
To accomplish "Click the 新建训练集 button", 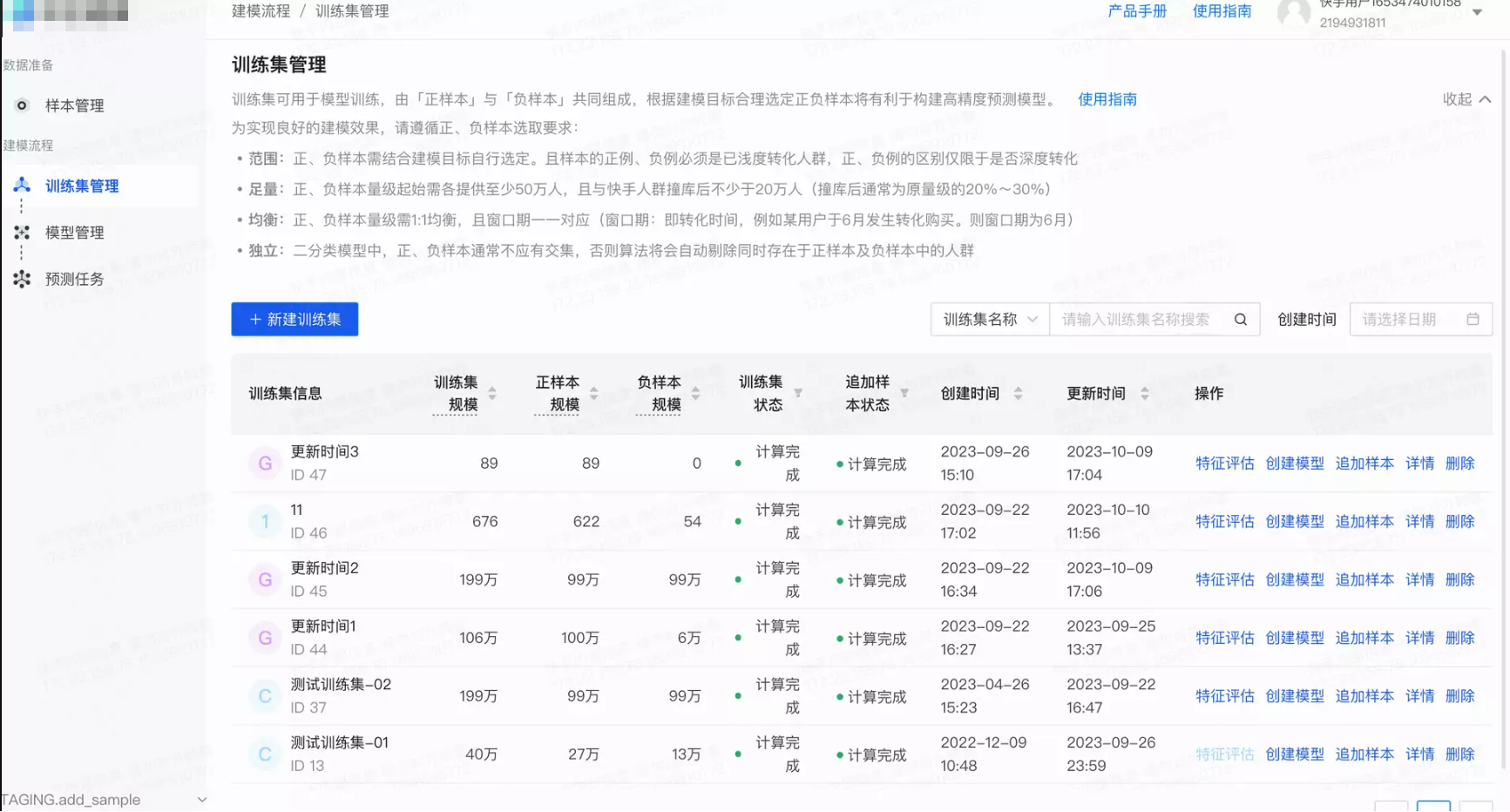I will (x=294, y=319).
